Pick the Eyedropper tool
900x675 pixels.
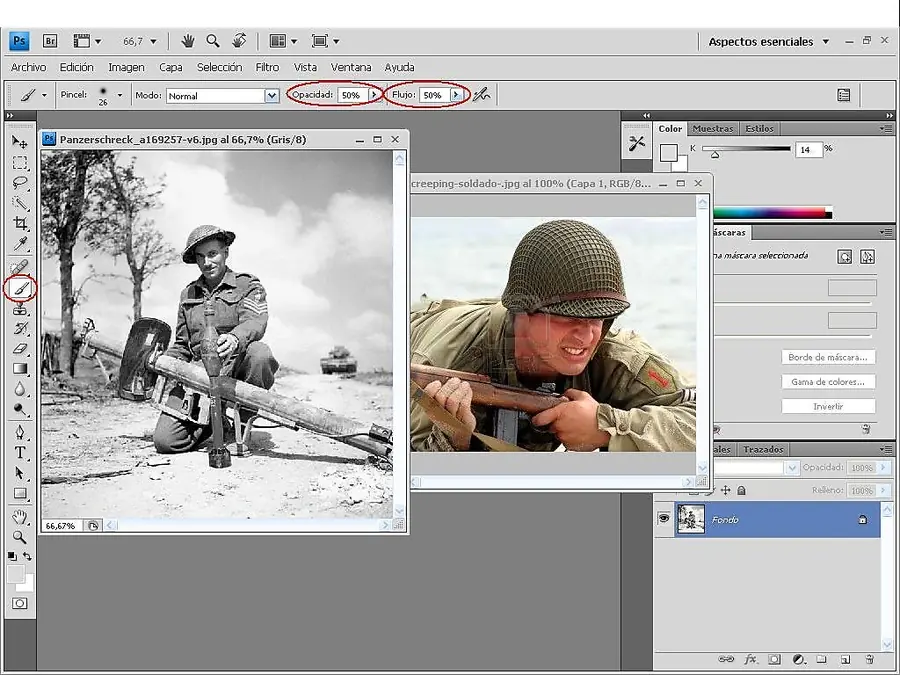point(20,245)
